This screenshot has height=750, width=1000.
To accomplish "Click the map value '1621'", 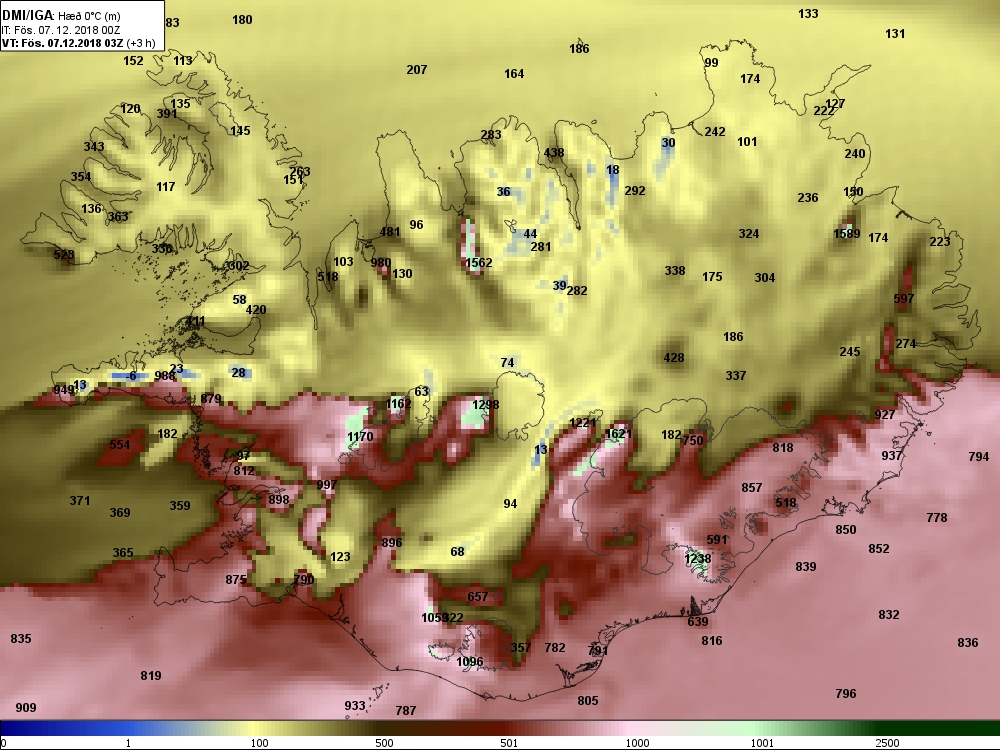I will 618,434.
